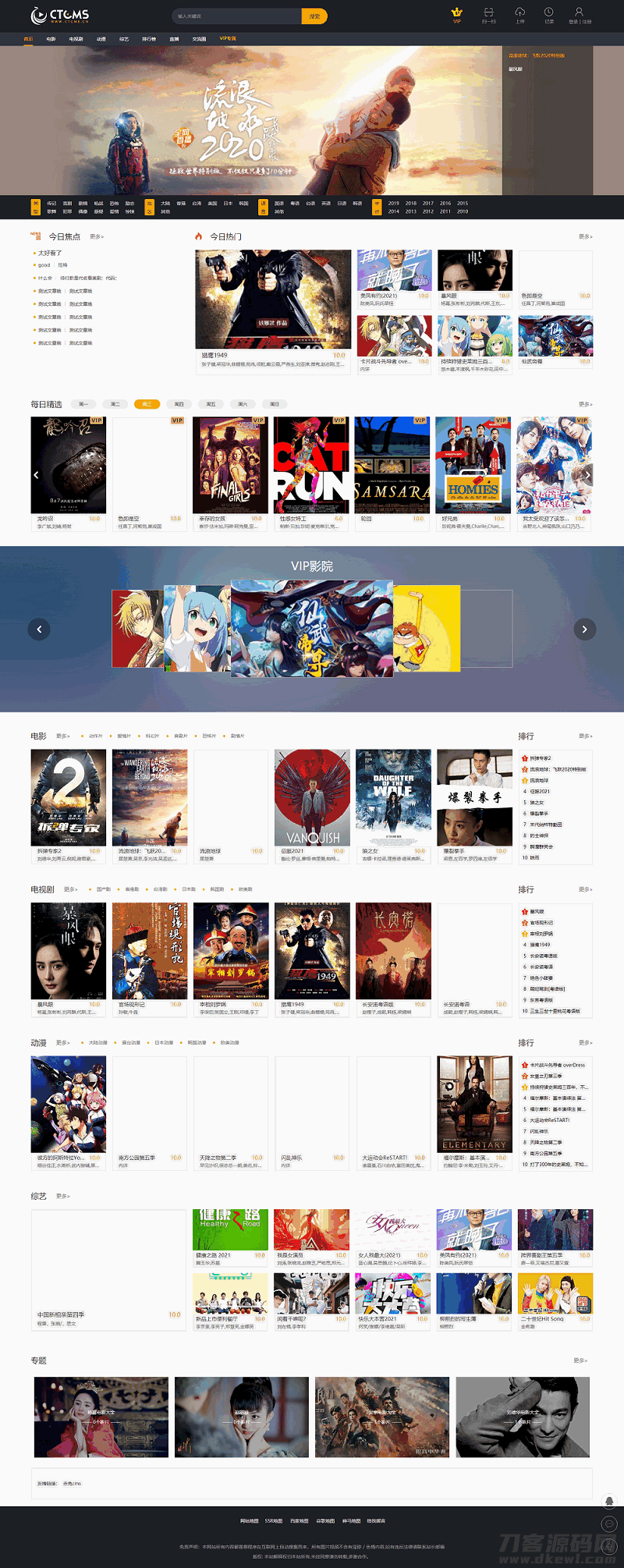Open the chat message bubble icon

pos(609,1524)
